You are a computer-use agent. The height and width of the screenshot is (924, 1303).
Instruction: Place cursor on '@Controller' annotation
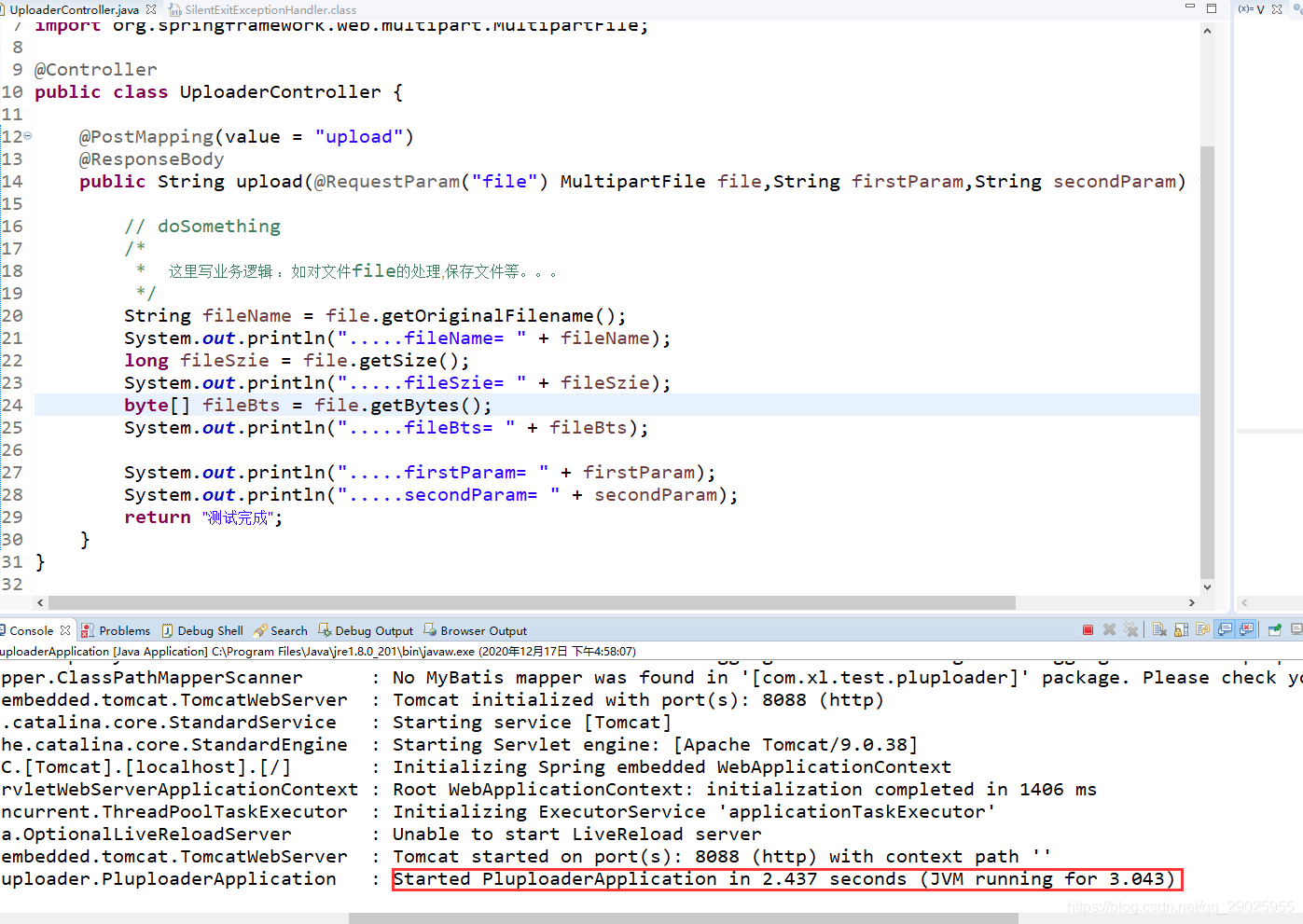pos(96,70)
